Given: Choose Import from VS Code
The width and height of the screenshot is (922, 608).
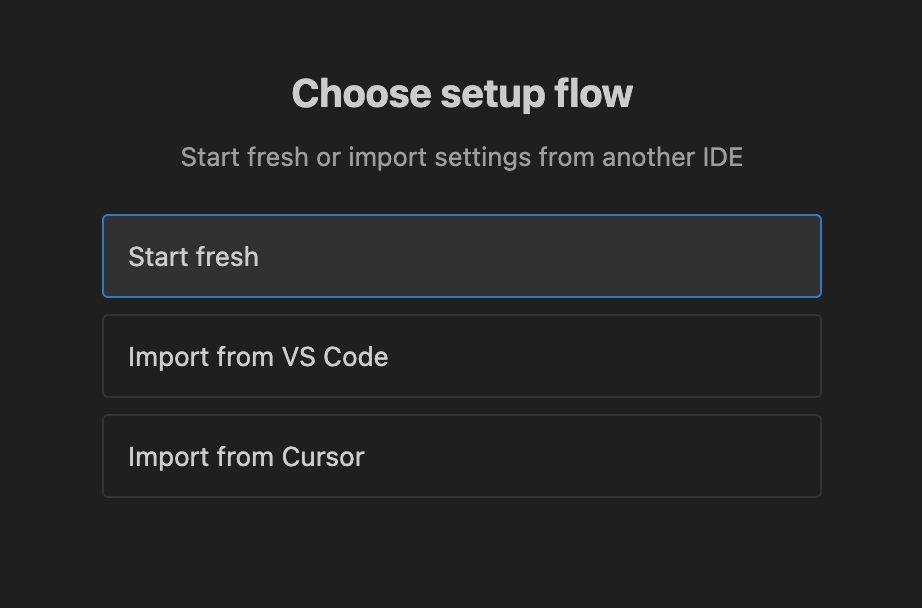Looking at the screenshot, I should 461,356.
